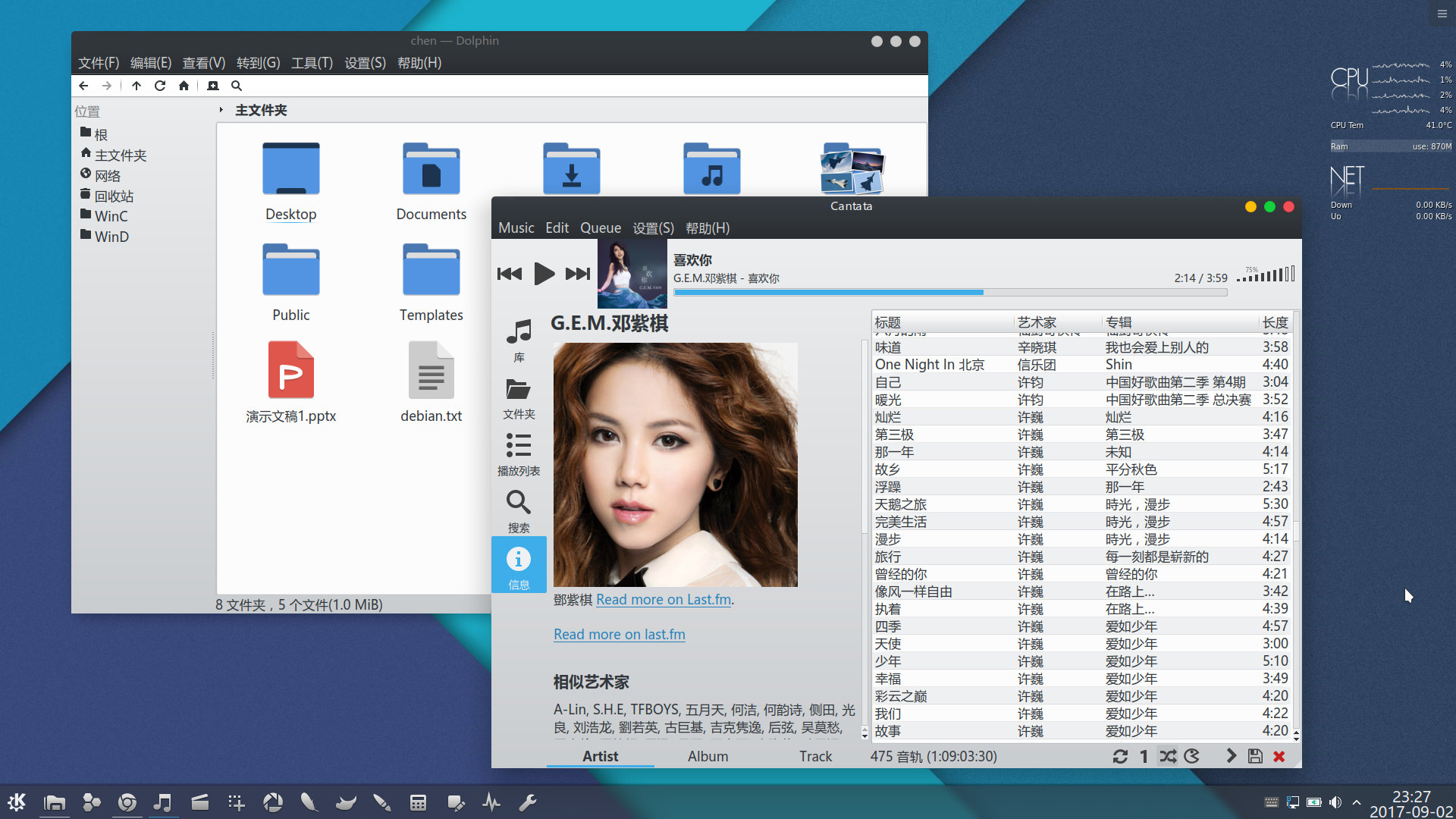Toggle single track mode in Cantata

tap(1144, 756)
